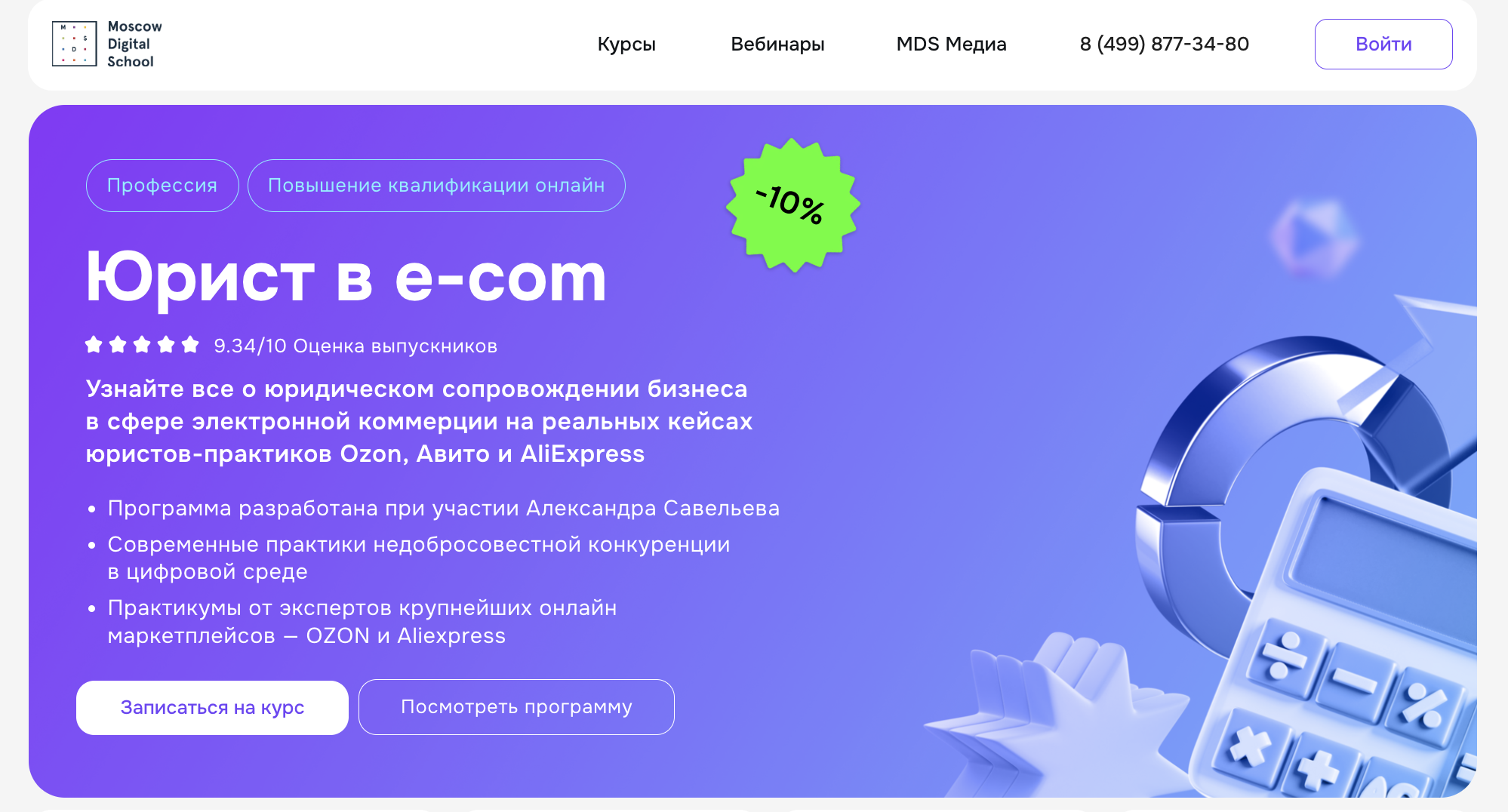Click the Moscow Digital School logo icon
The height and width of the screenshot is (812, 1508).
(x=74, y=44)
